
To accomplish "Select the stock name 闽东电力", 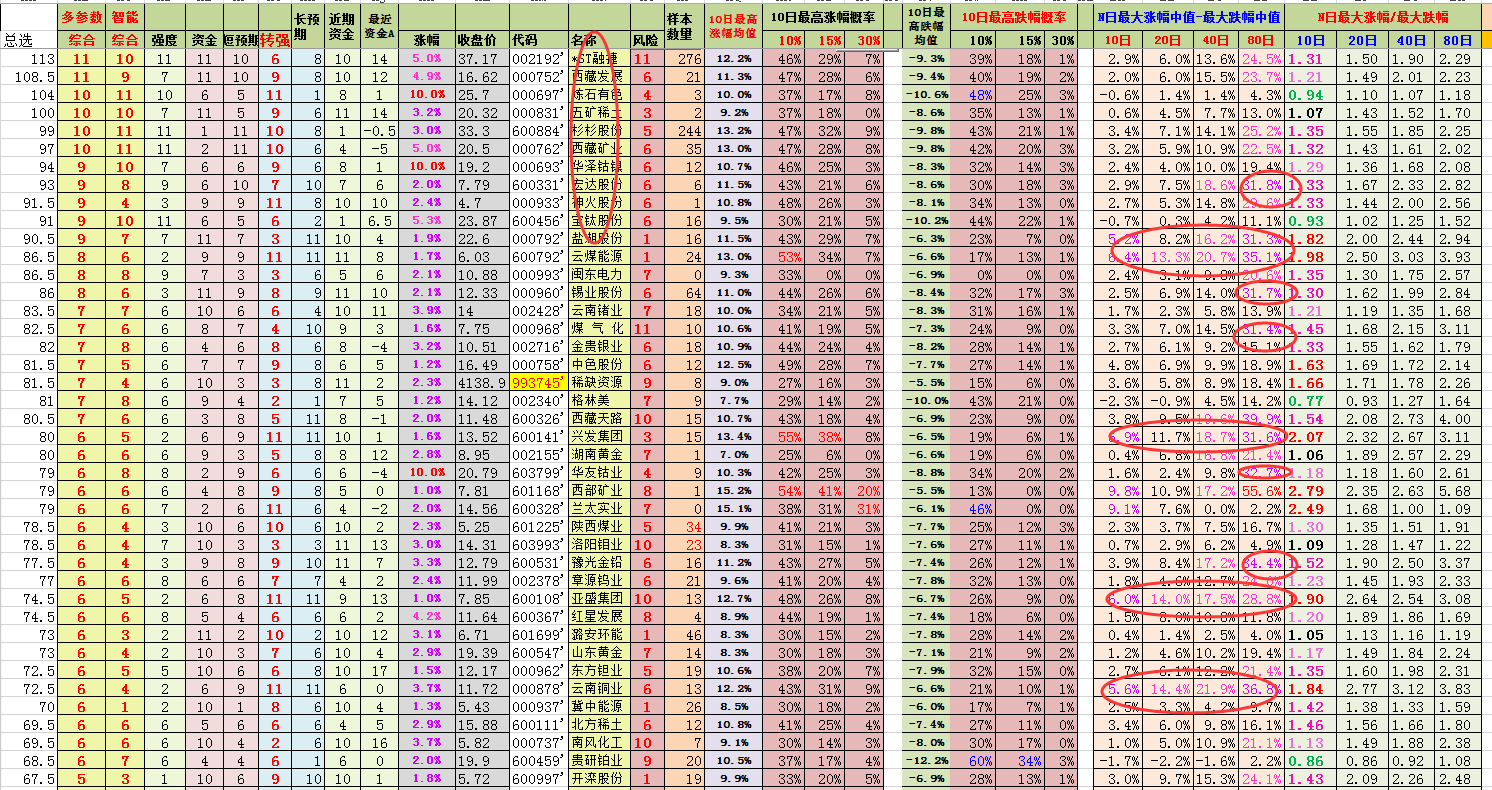I will tap(598, 275).
